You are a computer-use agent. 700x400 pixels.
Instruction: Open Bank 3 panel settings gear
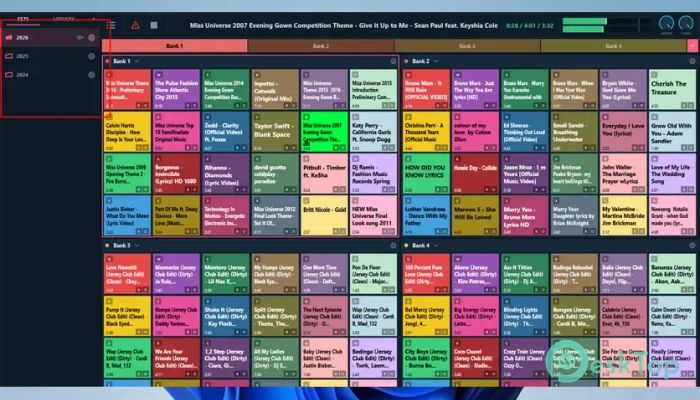click(393, 246)
